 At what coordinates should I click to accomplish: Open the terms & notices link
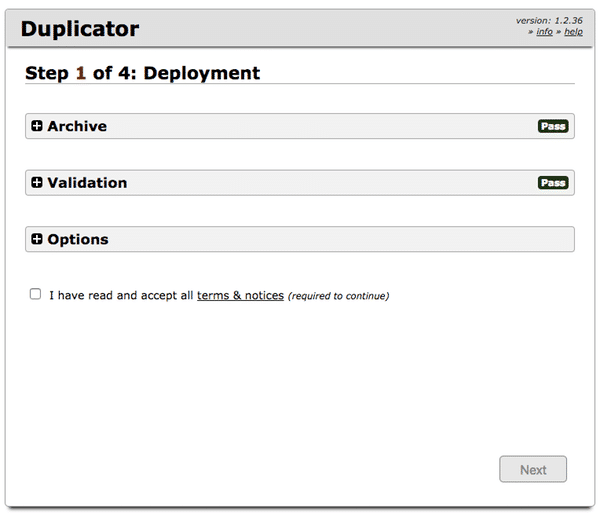[x=240, y=296]
